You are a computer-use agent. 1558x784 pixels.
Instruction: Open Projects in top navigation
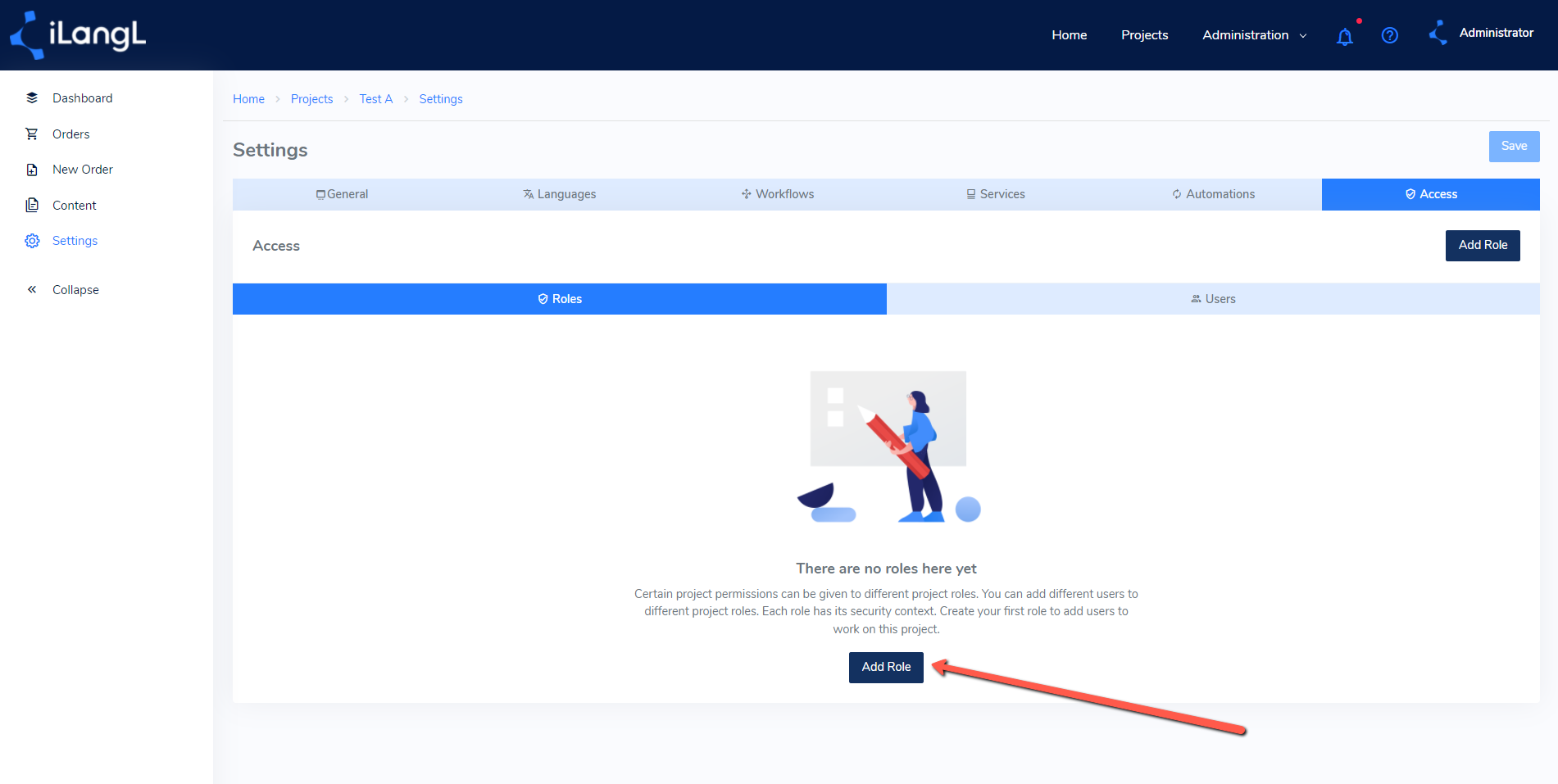[1144, 35]
